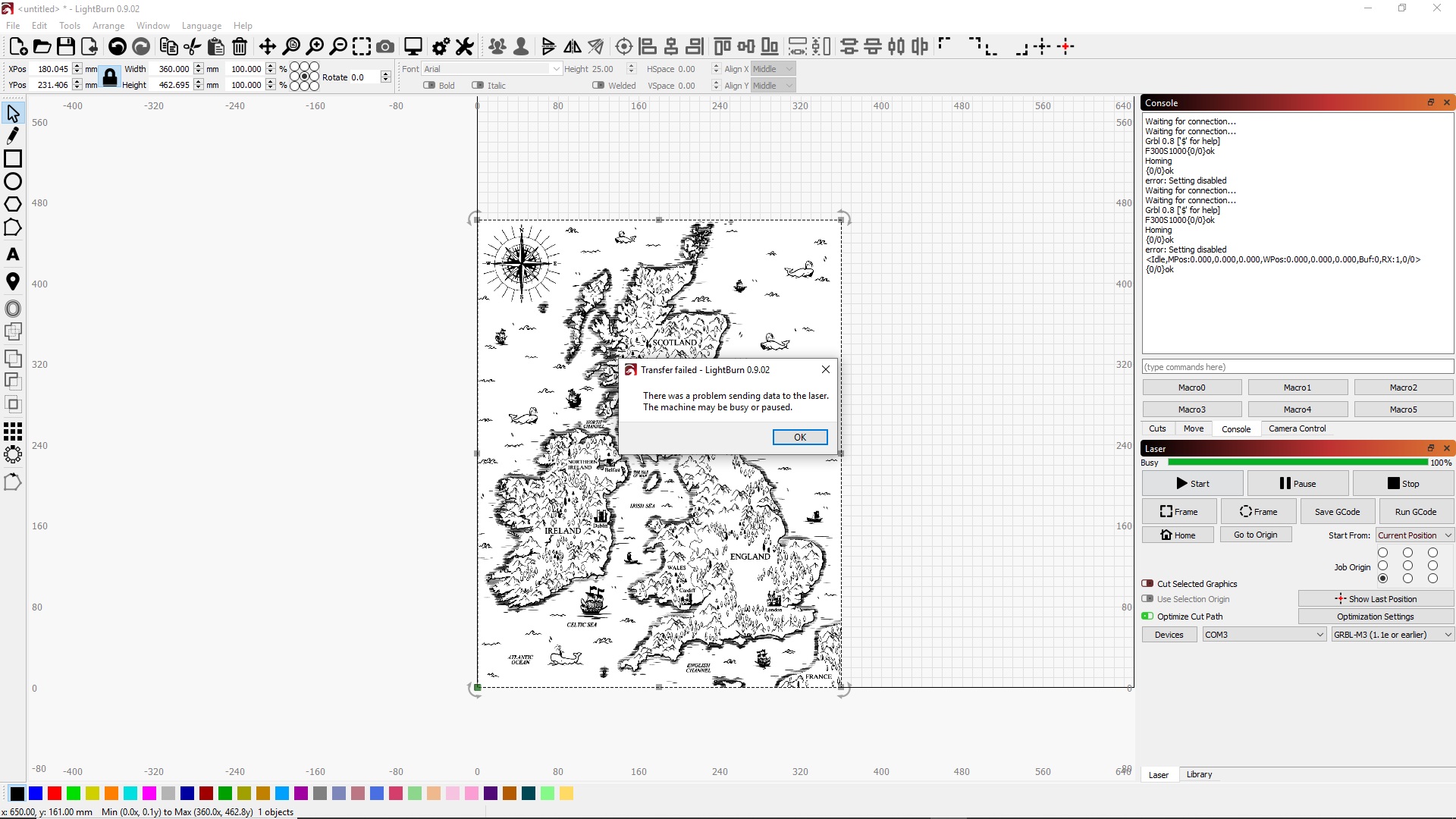Click the Undo arrow icon
The height and width of the screenshot is (819, 1456).
point(117,46)
